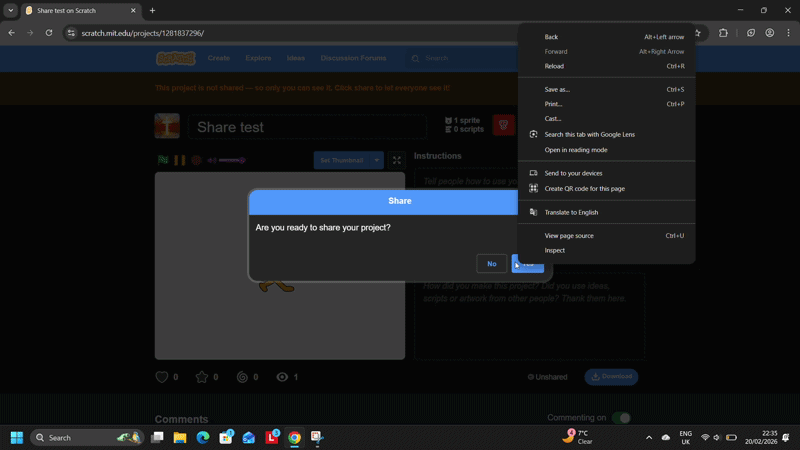Click the red stop sign icon
This screenshot has width=800, height=450.
196,160
